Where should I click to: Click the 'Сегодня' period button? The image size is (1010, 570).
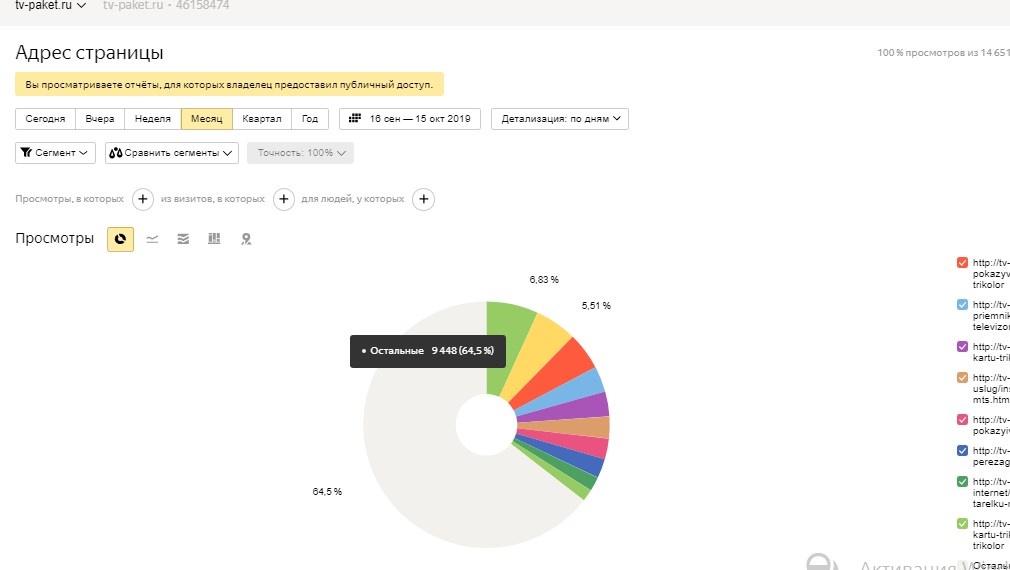(45, 119)
